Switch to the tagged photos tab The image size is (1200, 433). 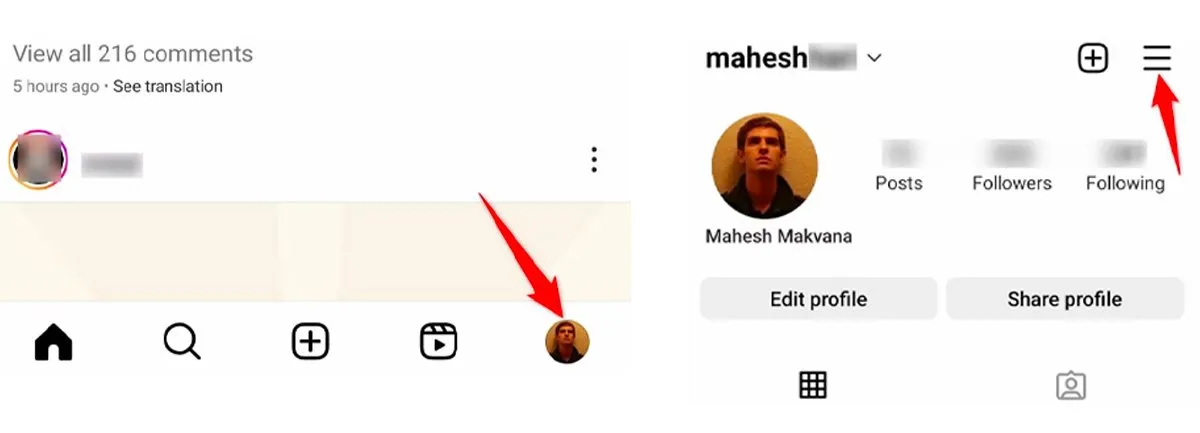[1071, 385]
